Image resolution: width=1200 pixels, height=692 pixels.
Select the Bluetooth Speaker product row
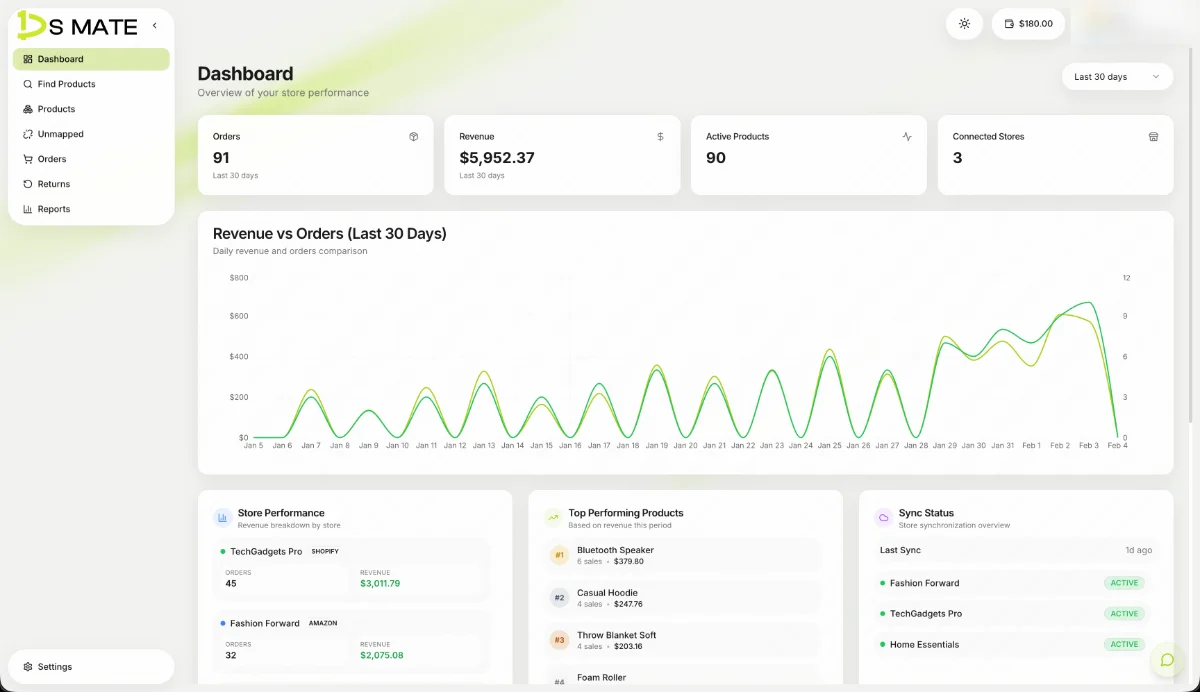(x=685, y=555)
